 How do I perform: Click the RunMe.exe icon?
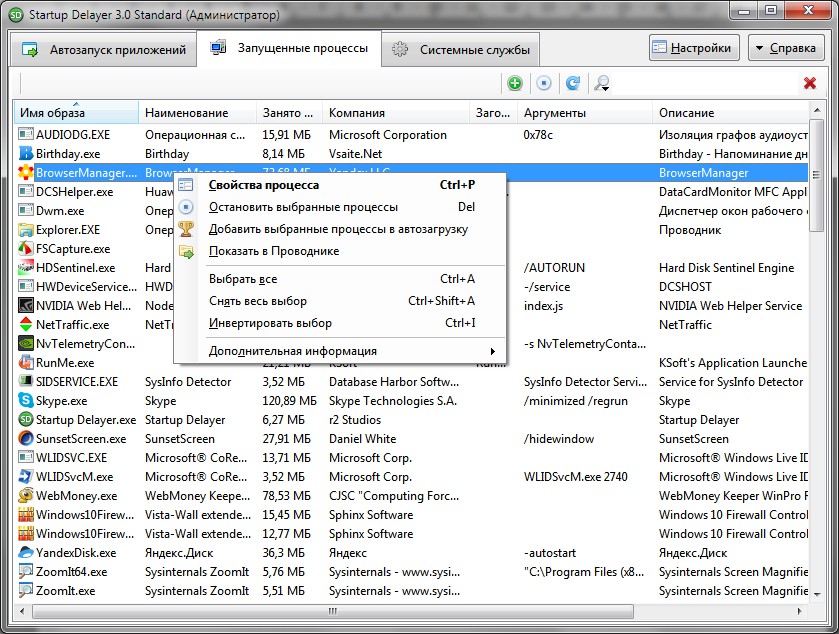26,363
